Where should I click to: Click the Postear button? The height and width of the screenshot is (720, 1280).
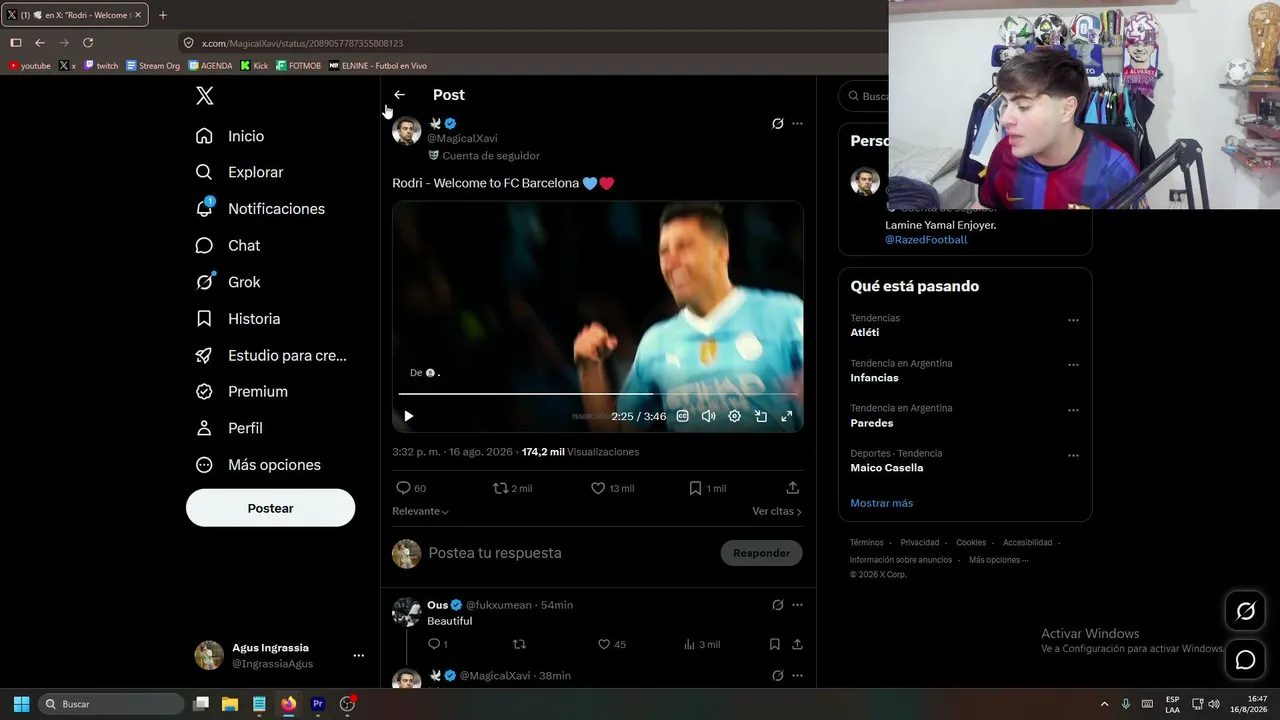[270, 508]
